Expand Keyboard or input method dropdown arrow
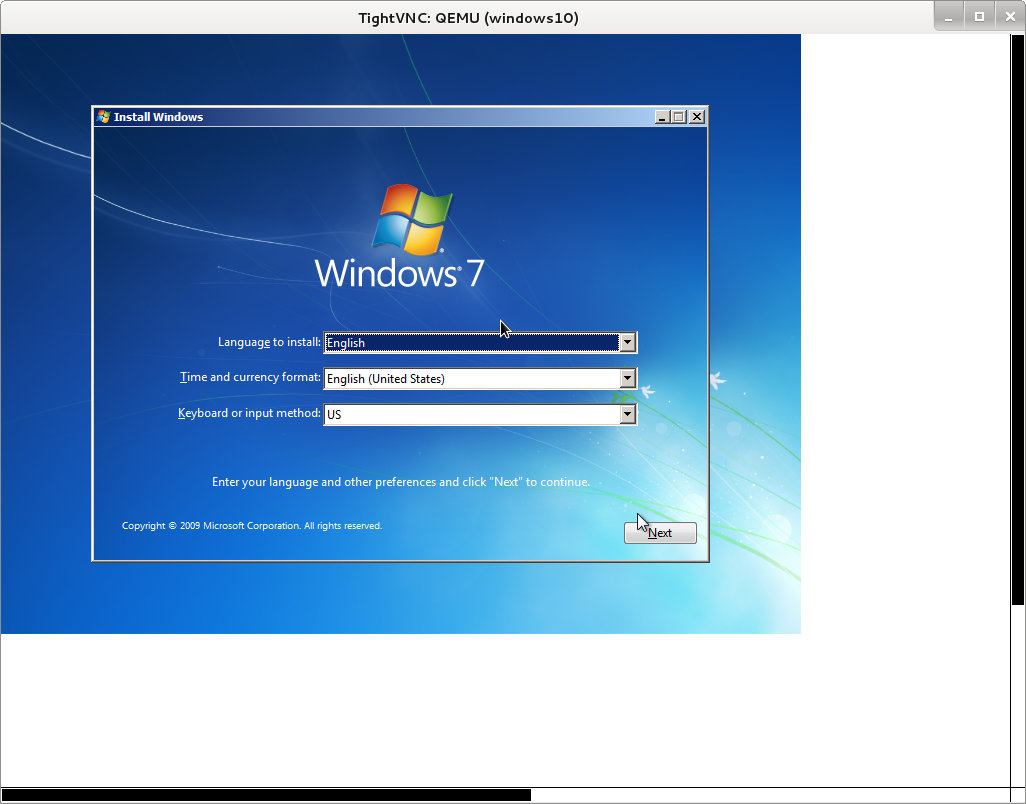The width and height of the screenshot is (1026, 804). [x=627, y=414]
